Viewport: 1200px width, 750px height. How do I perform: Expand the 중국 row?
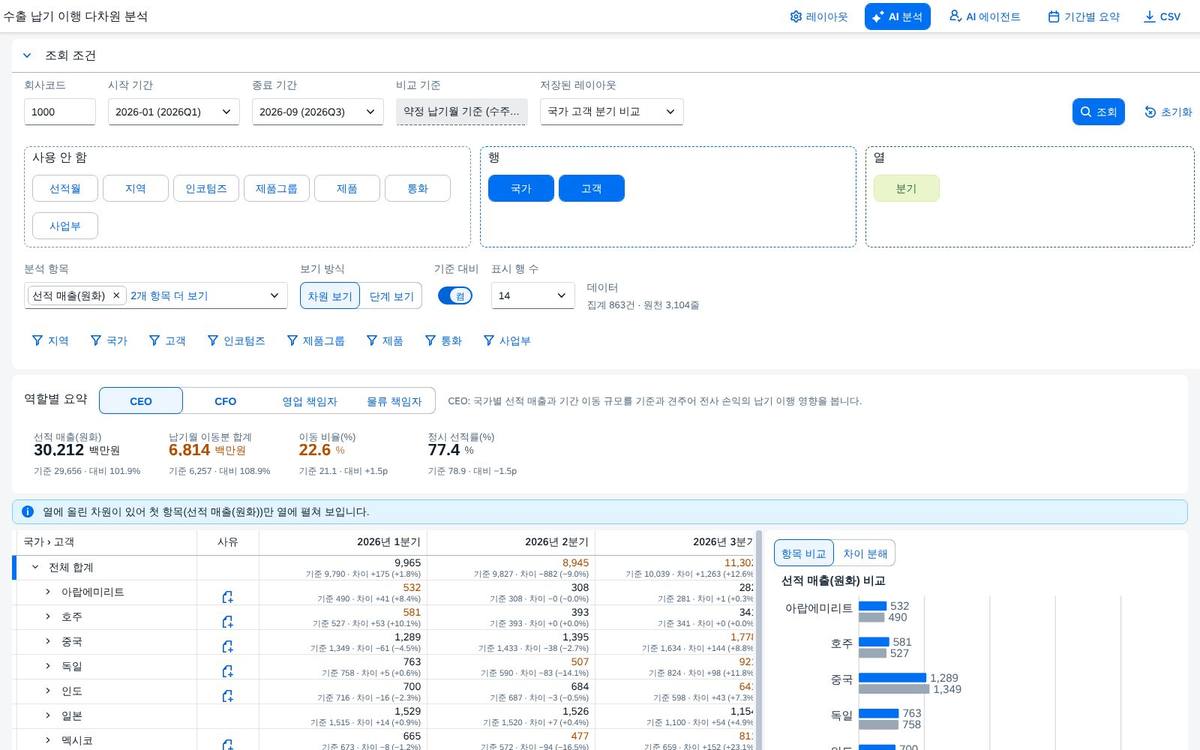[47, 641]
